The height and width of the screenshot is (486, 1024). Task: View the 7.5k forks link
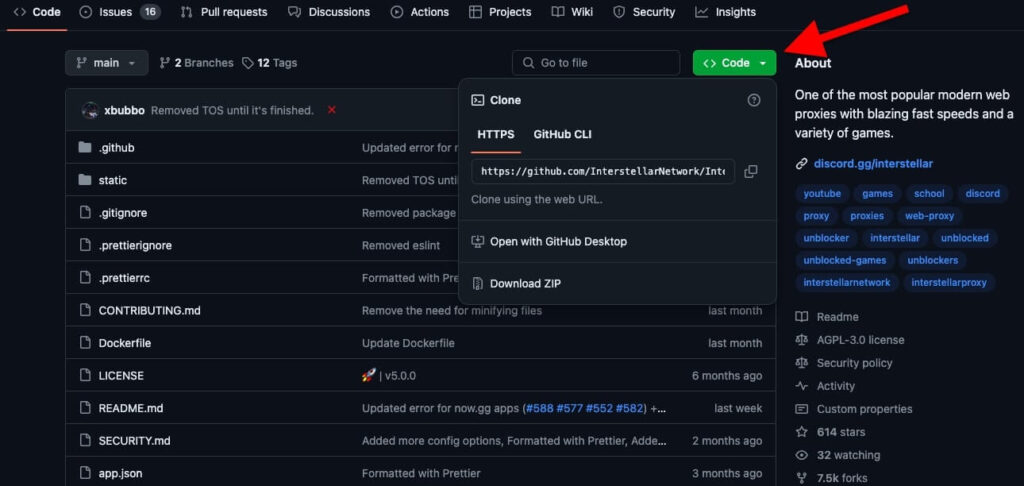click(x=831, y=478)
